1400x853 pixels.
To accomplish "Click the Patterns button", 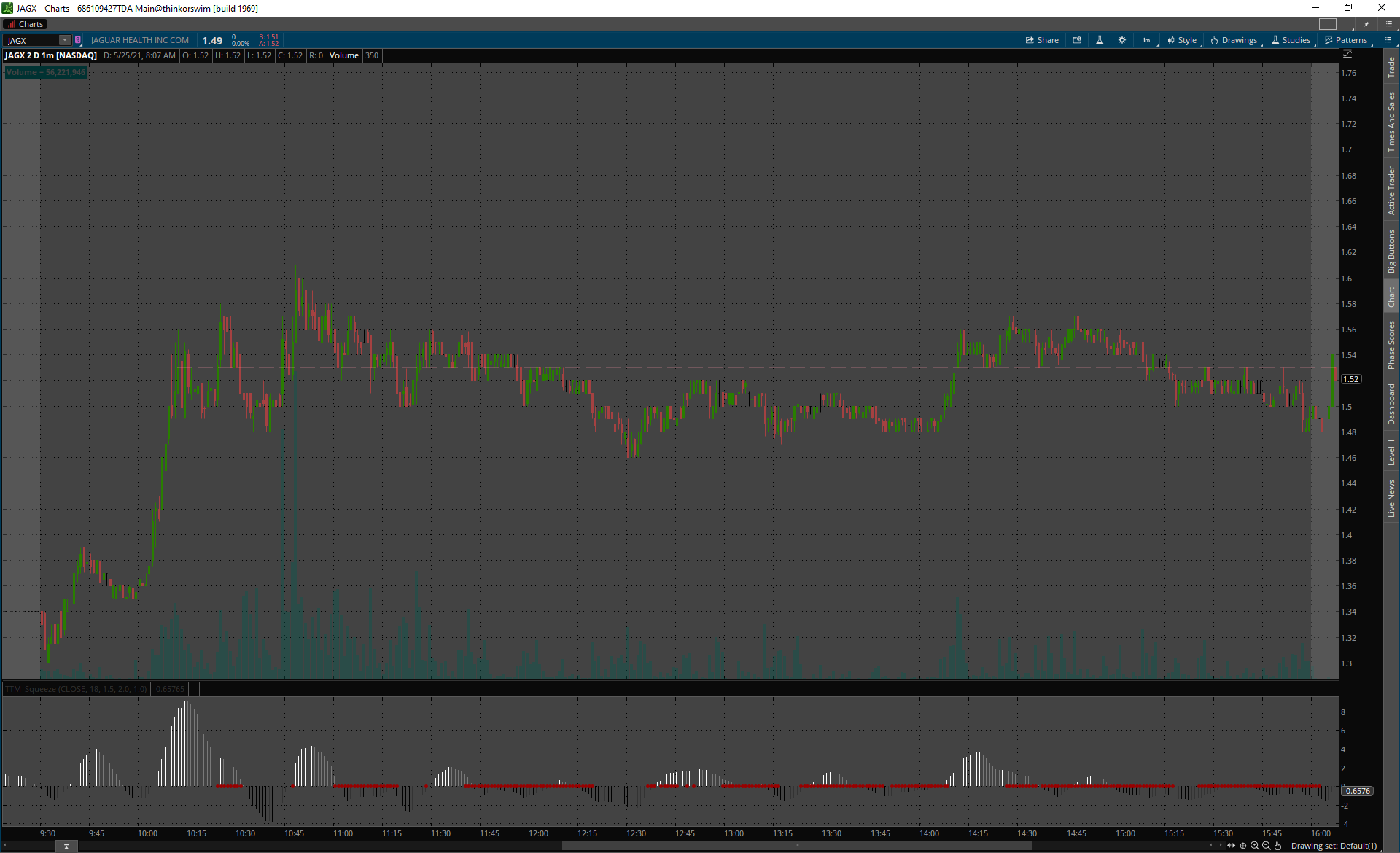I will coord(1346,40).
